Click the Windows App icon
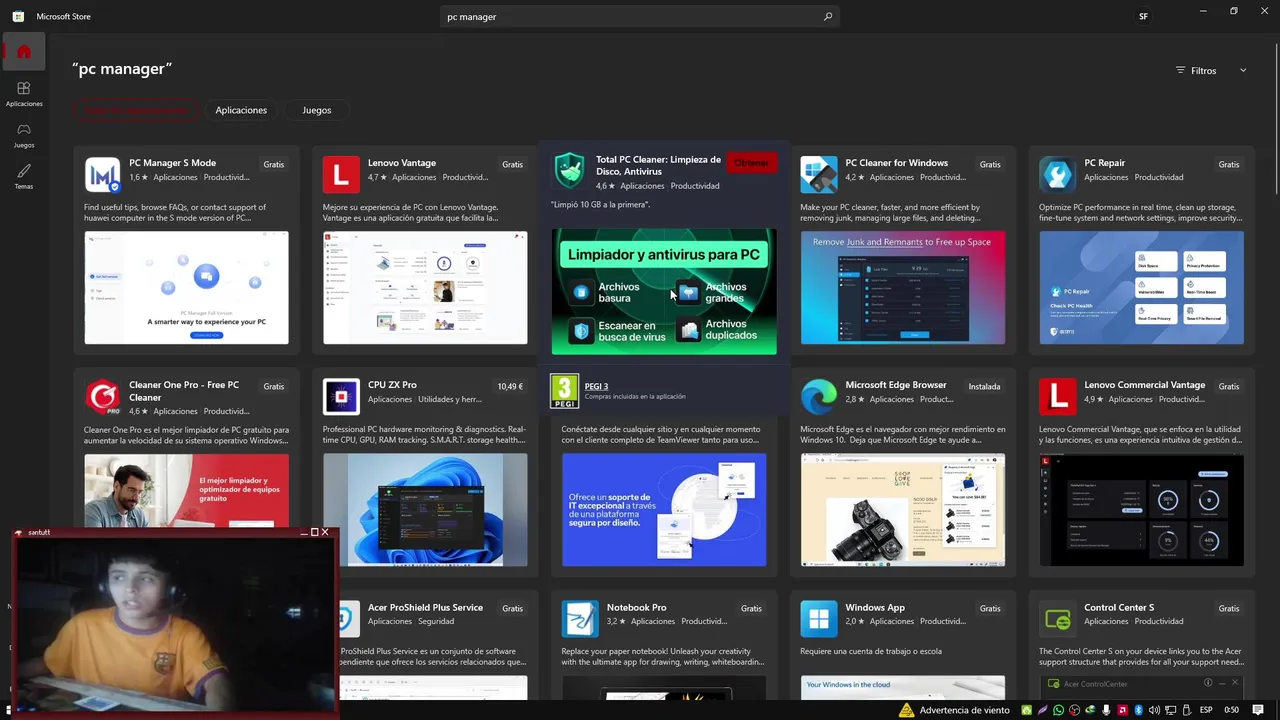 (x=819, y=619)
